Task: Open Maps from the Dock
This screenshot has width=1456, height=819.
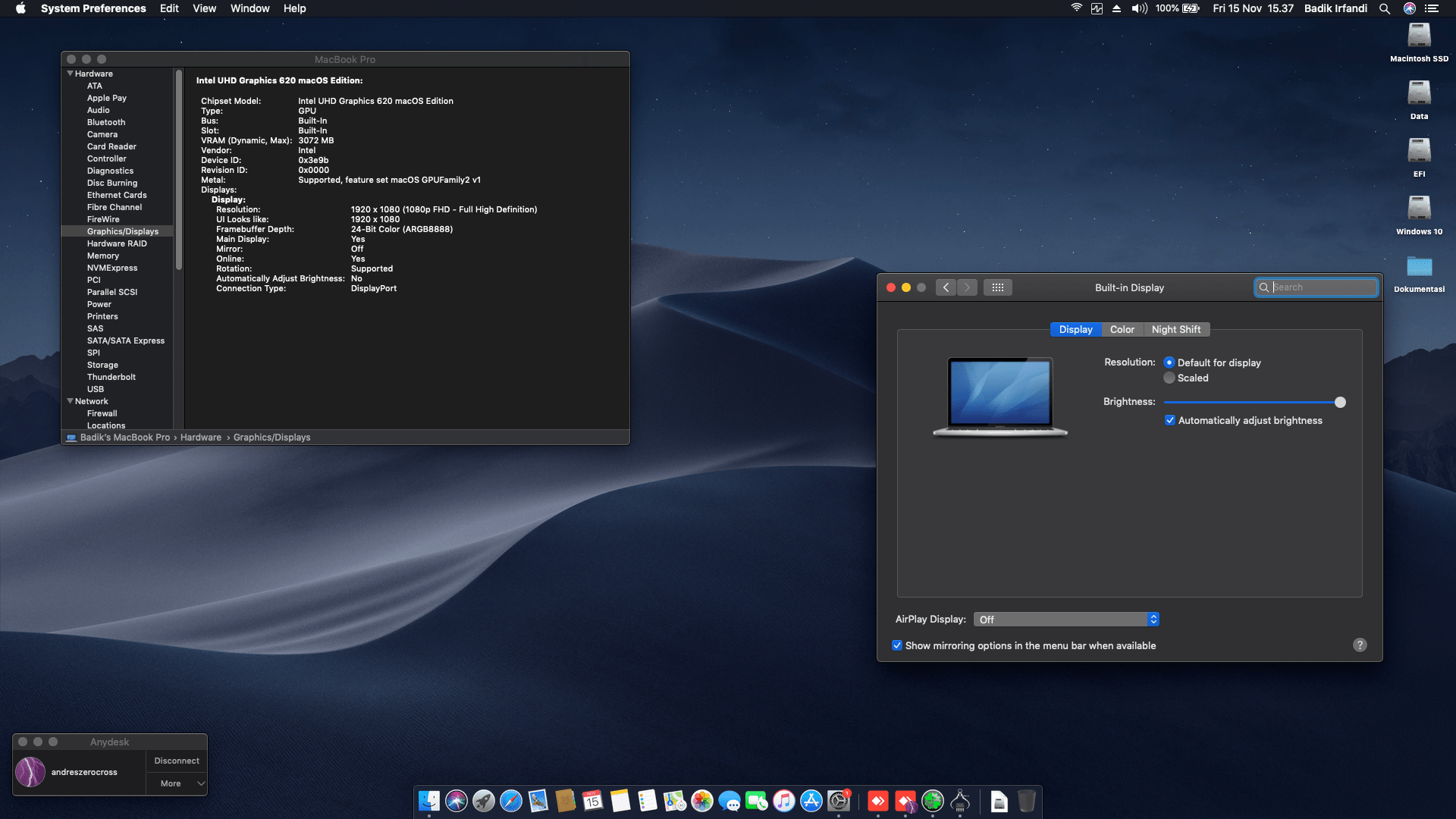Action: 676,802
